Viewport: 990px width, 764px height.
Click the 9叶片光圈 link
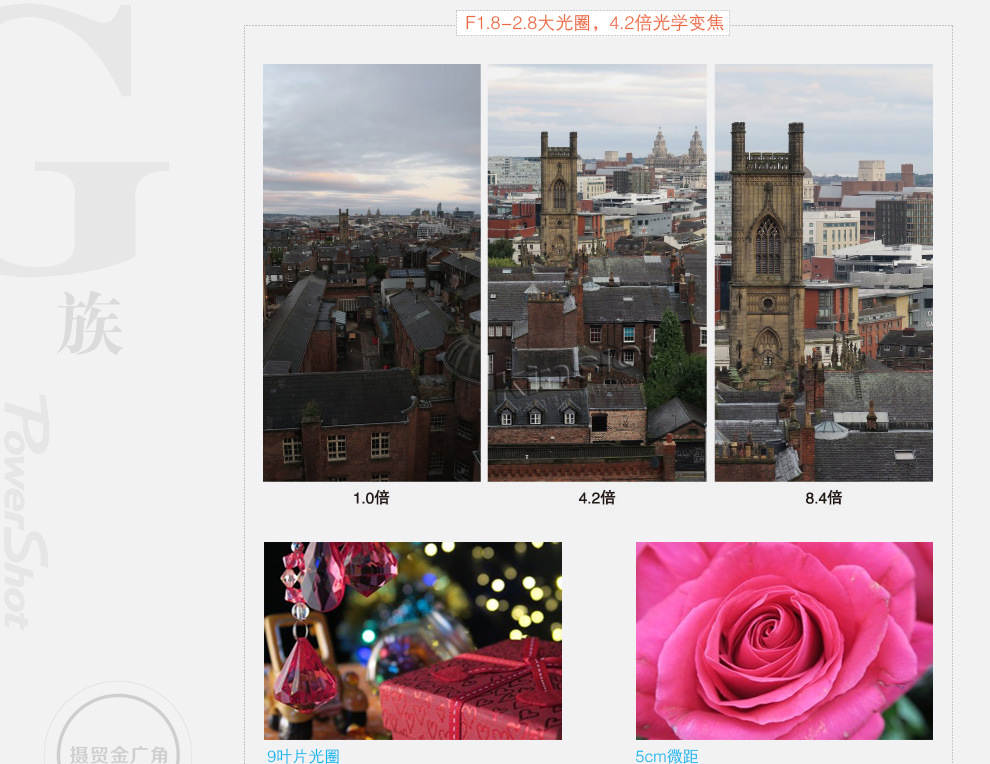303,756
